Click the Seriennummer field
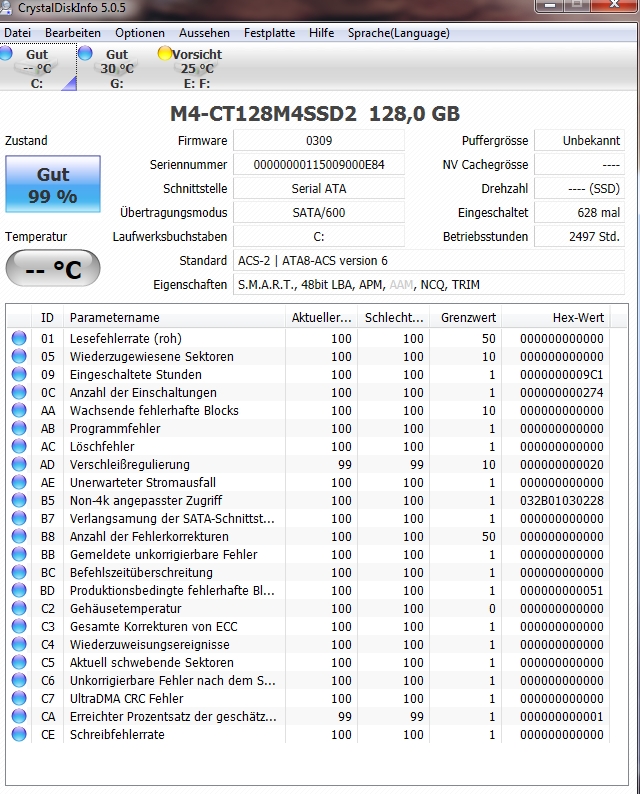Screen dimensions: 640x794 pos(318,165)
